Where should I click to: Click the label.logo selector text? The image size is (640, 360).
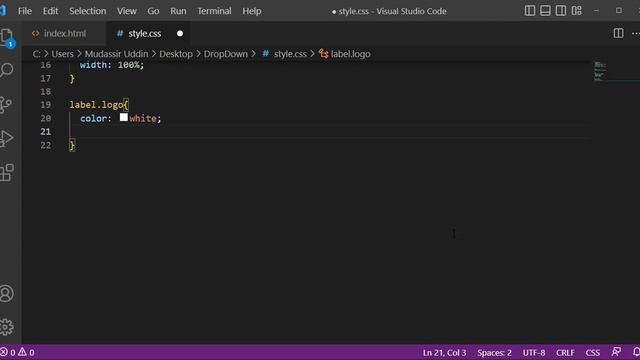(x=96, y=105)
